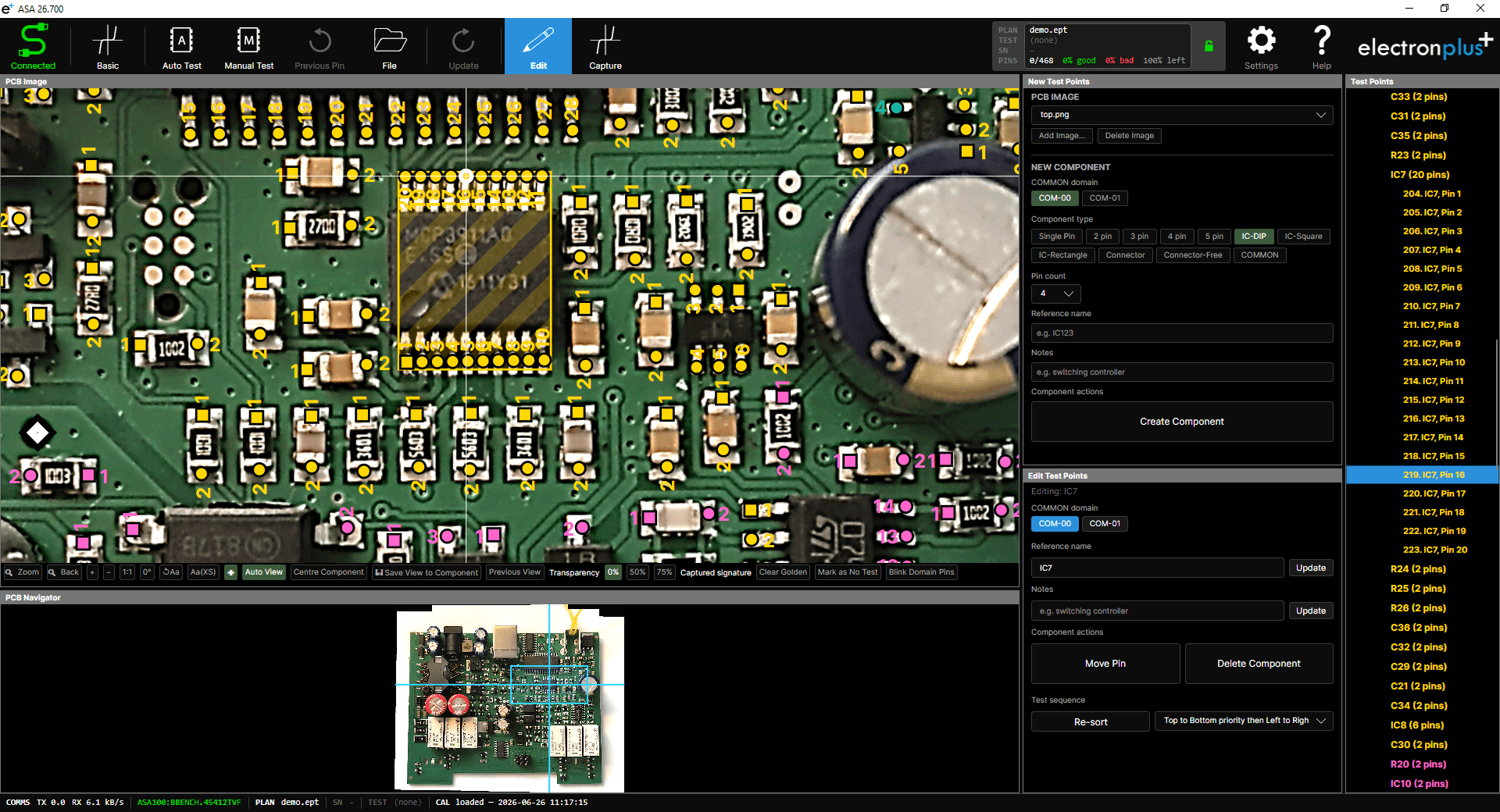Image resolution: width=1500 pixels, height=812 pixels.
Task: Open the Help question mark
Action: pyautogui.click(x=1322, y=47)
